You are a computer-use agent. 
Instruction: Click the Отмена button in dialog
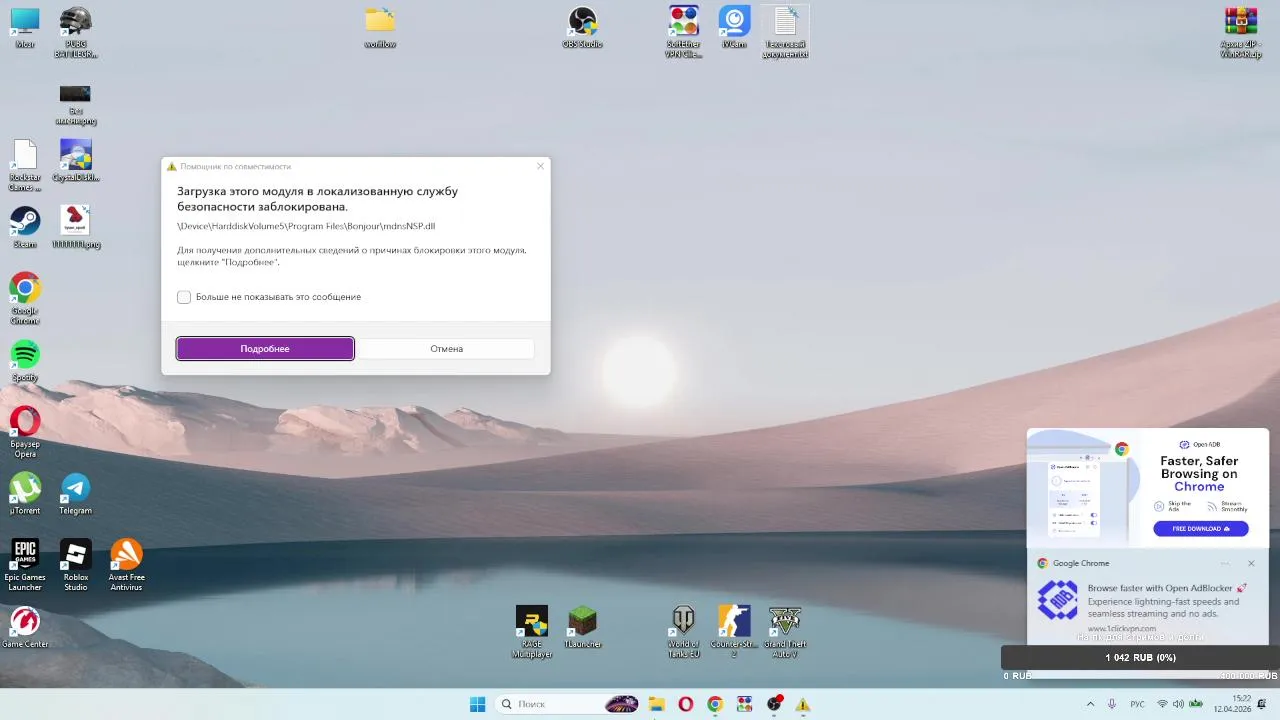point(446,348)
